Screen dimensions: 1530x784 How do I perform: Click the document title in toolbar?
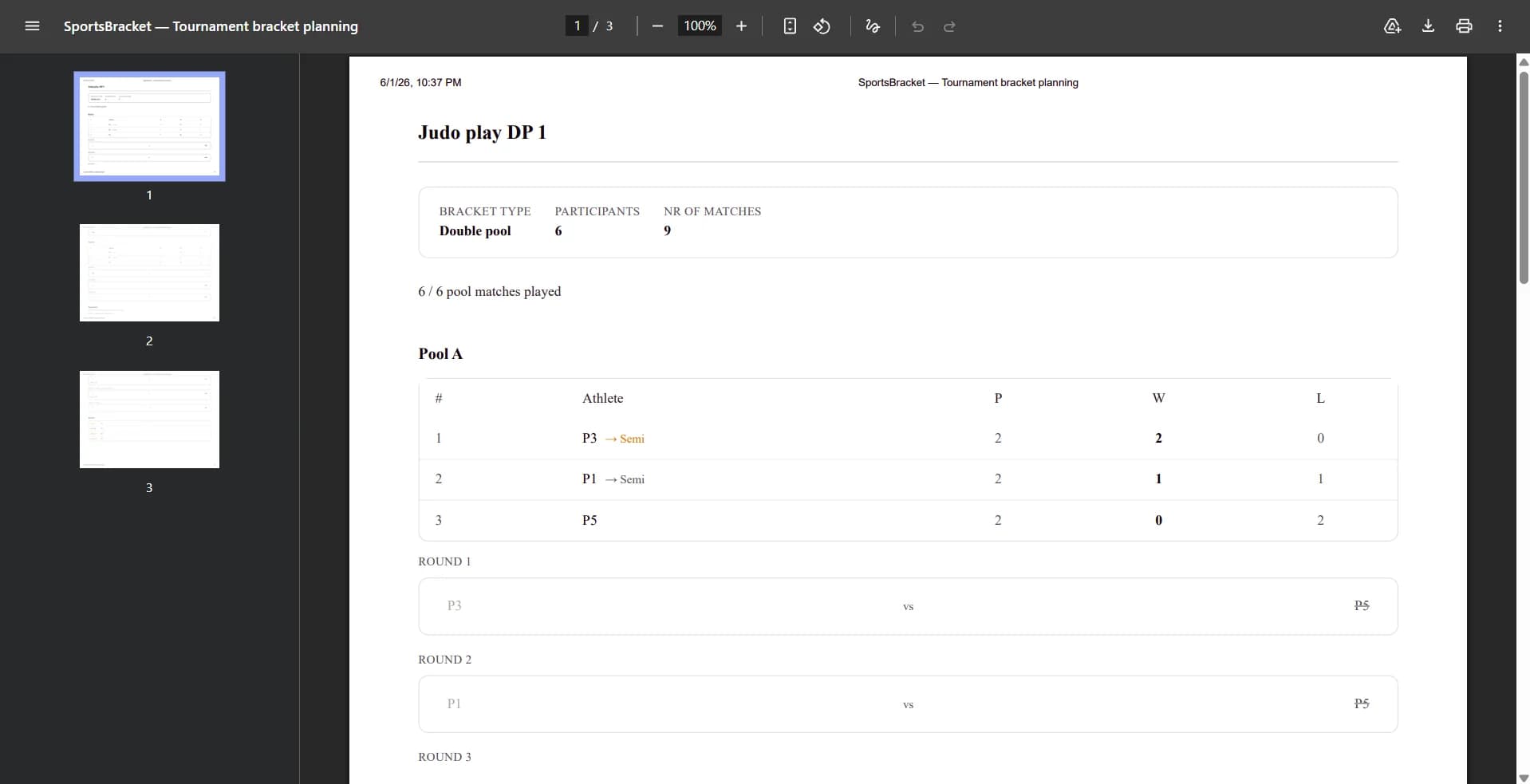211,26
